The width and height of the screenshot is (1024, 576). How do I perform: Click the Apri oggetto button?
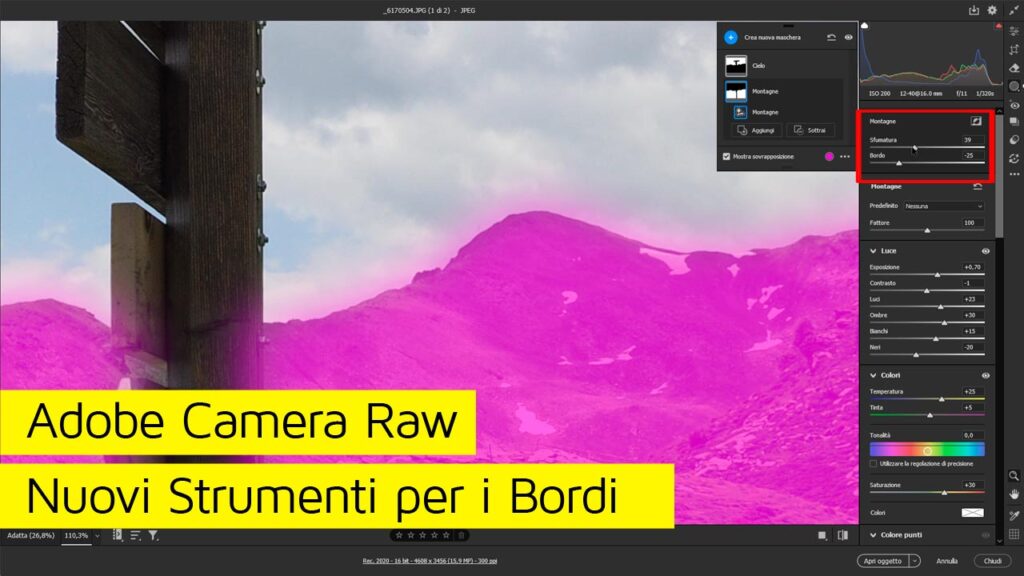point(883,561)
